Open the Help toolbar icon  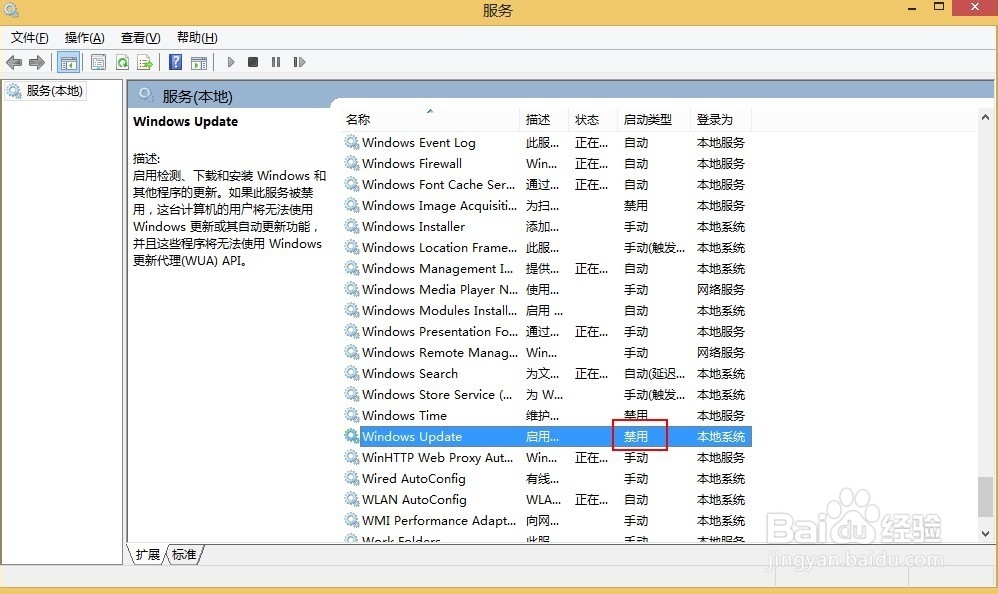(x=176, y=62)
